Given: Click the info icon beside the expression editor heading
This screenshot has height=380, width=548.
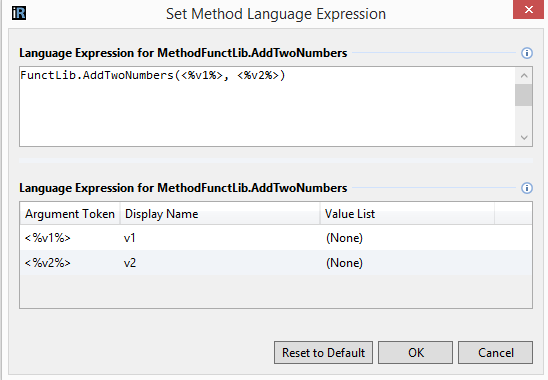Looking at the screenshot, I should pos(527,53).
